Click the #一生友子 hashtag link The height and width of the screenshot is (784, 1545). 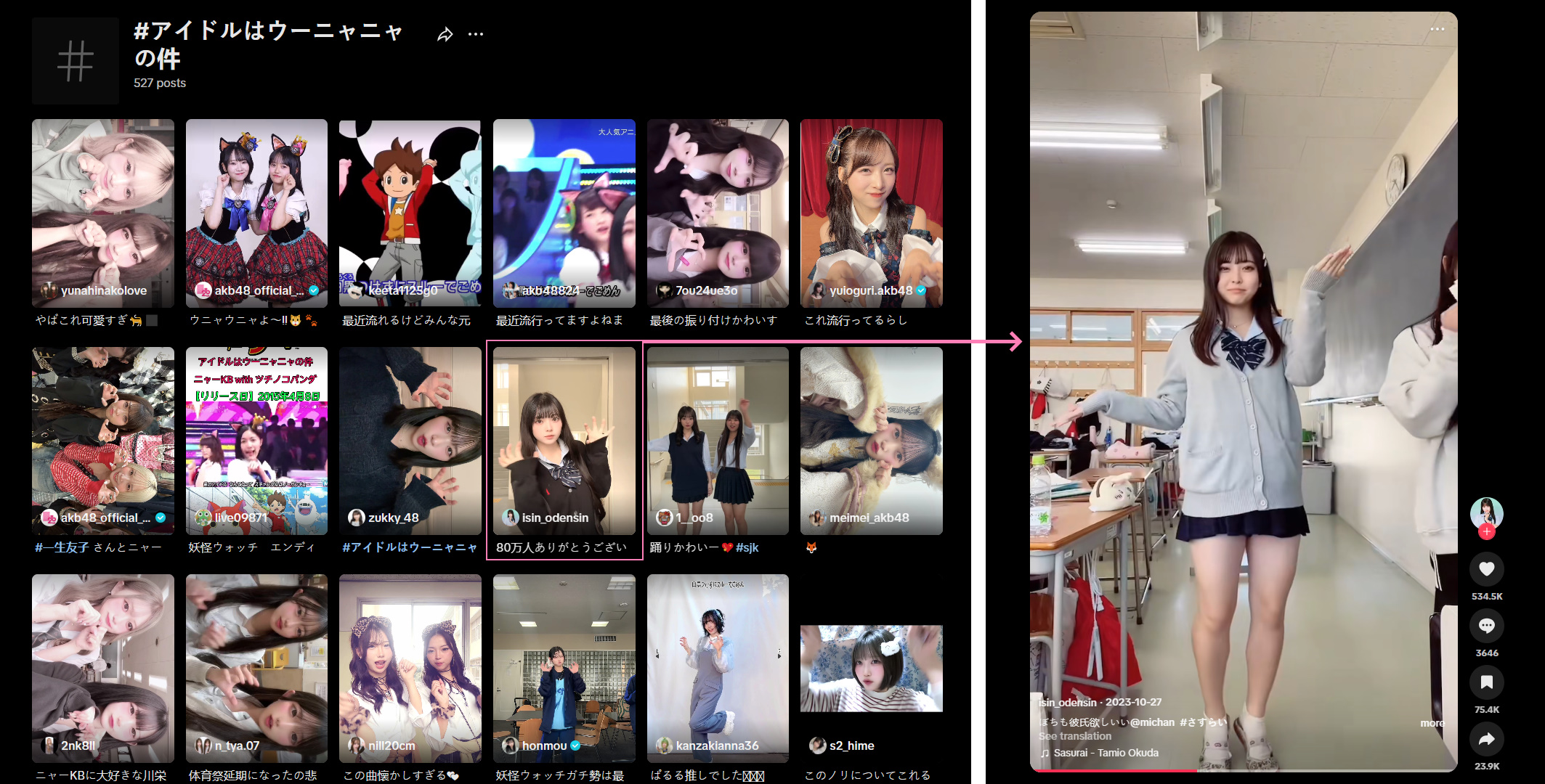coord(62,547)
